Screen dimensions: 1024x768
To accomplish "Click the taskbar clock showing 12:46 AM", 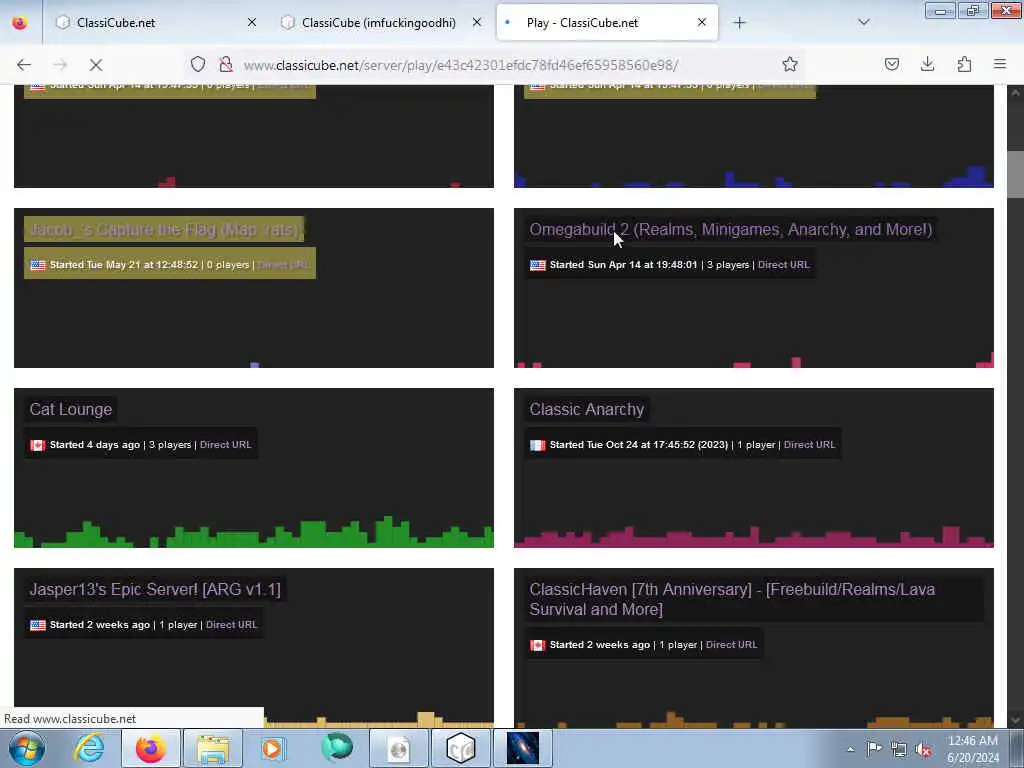I will coord(973,749).
